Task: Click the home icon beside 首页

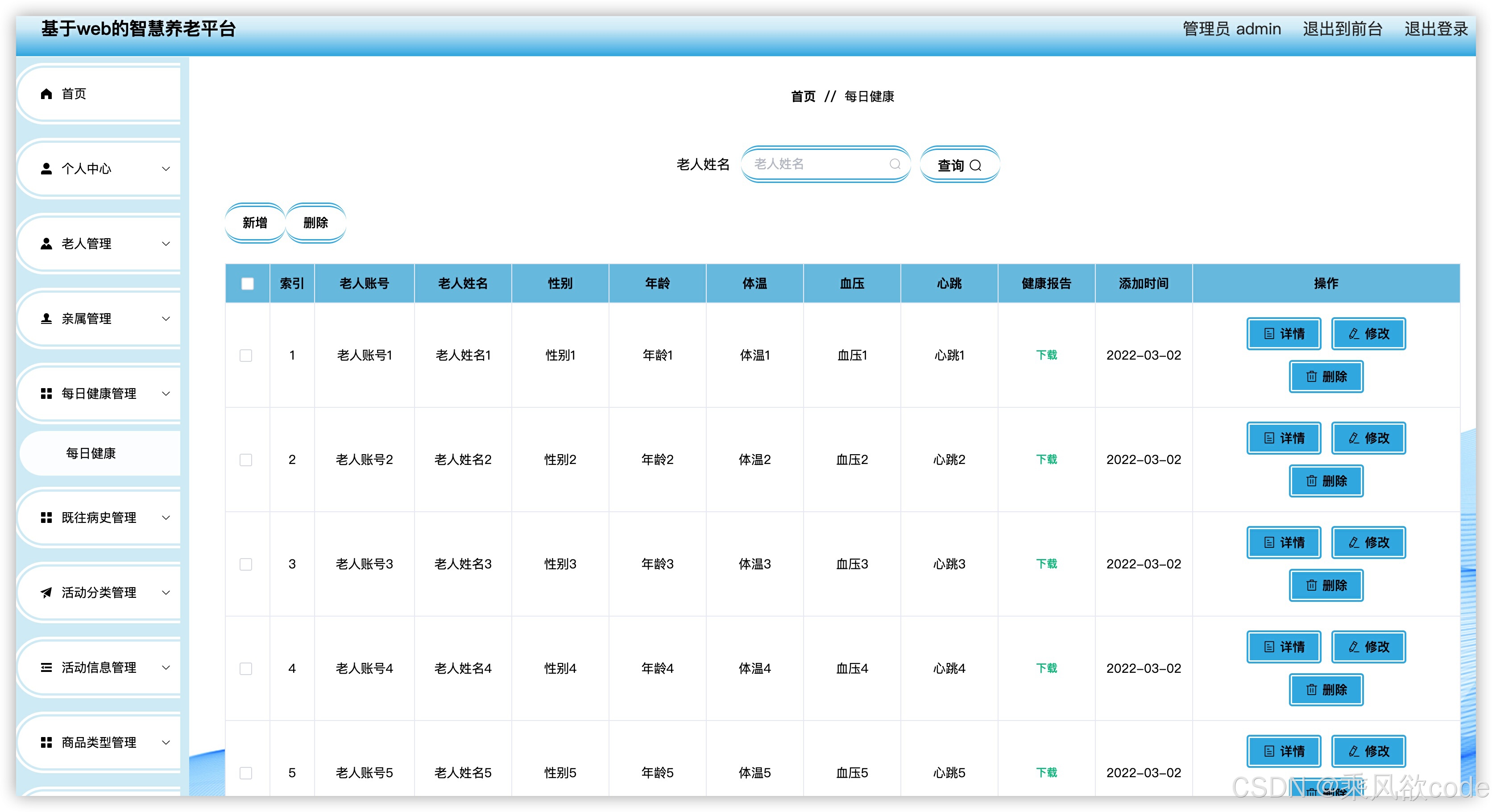Action: (x=46, y=94)
